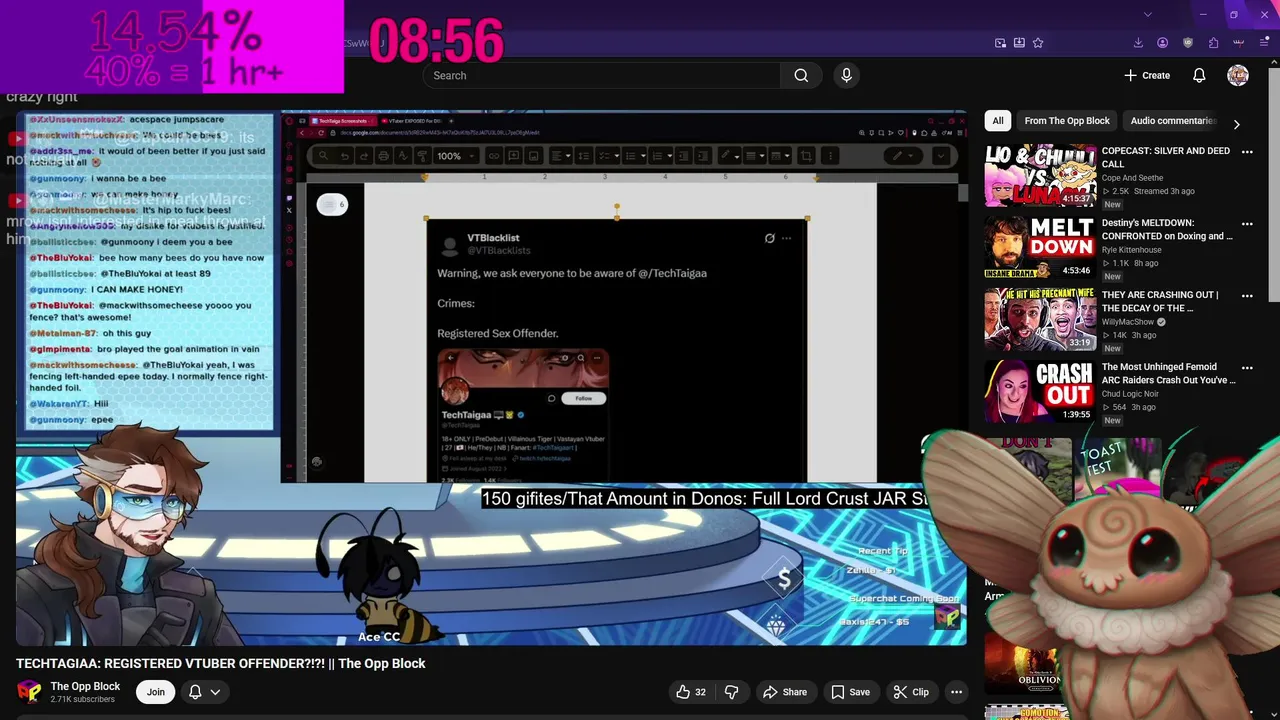
Task: Activate voice search microphone
Action: point(846,75)
